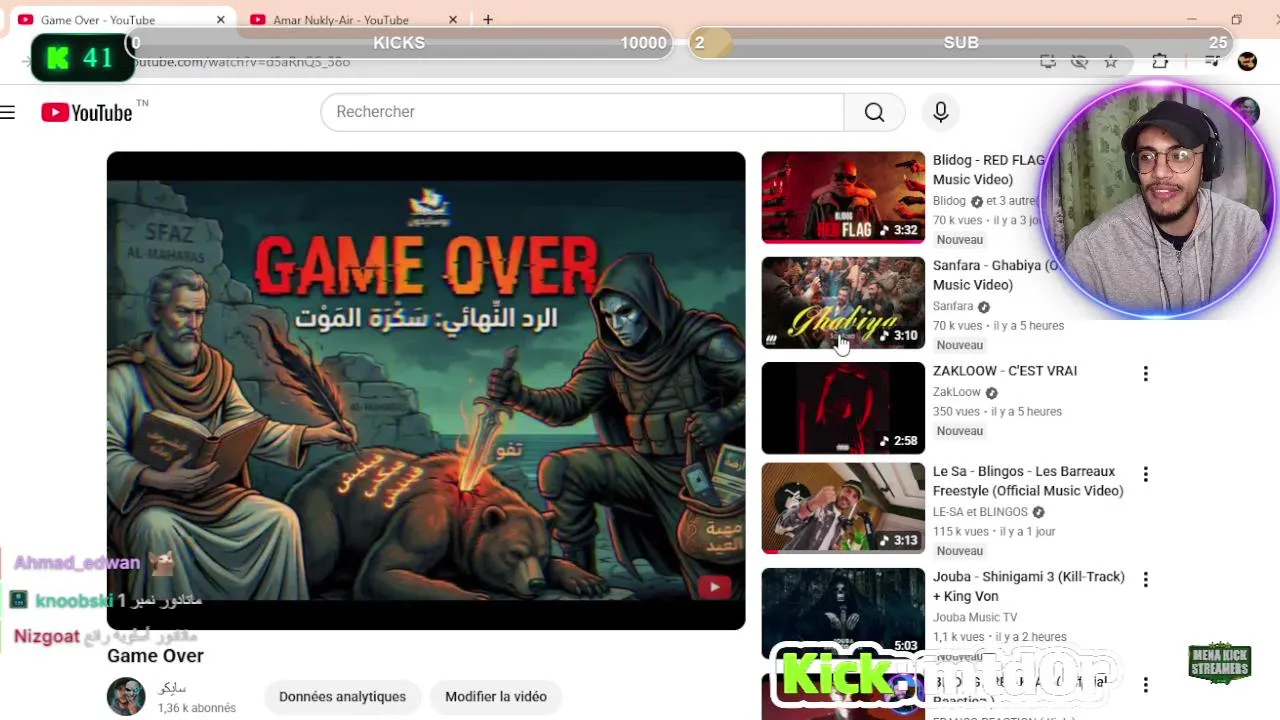Click the magnifier search button

pyautogui.click(x=874, y=112)
